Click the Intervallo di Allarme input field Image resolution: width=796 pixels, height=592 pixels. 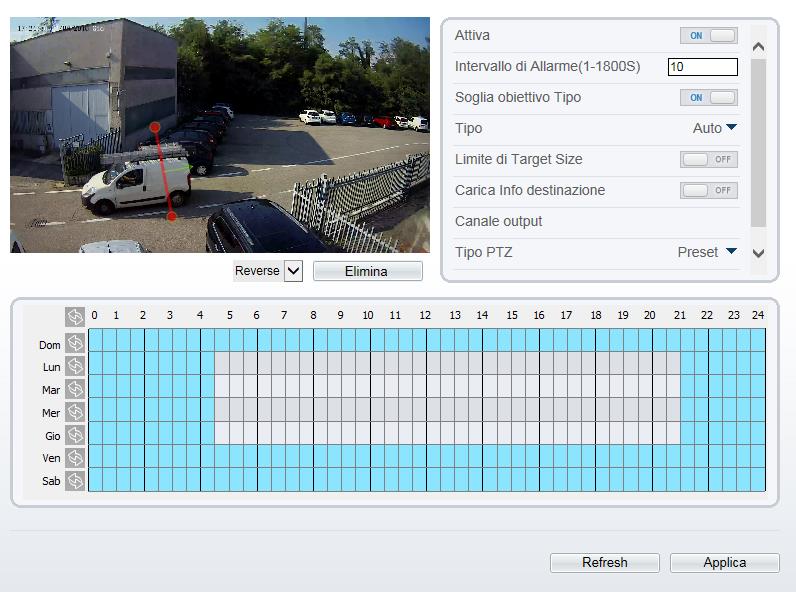[x=702, y=67]
